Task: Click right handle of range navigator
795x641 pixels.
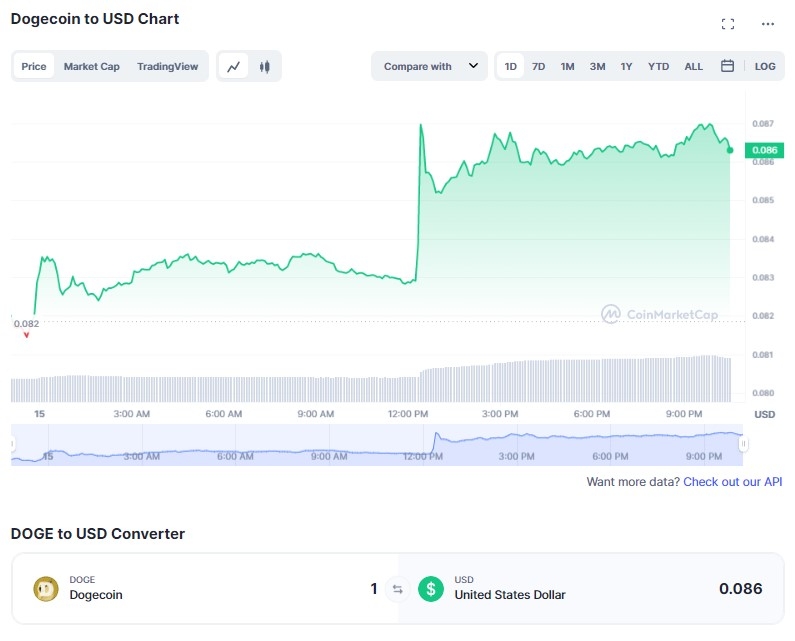Action: (x=743, y=444)
